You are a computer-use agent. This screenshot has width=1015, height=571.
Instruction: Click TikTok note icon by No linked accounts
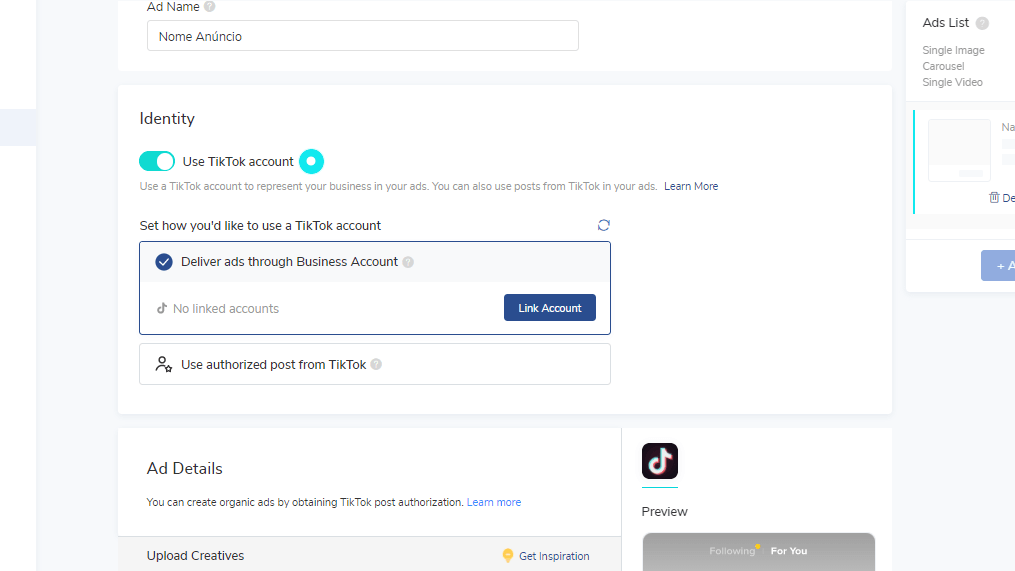pyautogui.click(x=162, y=308)
